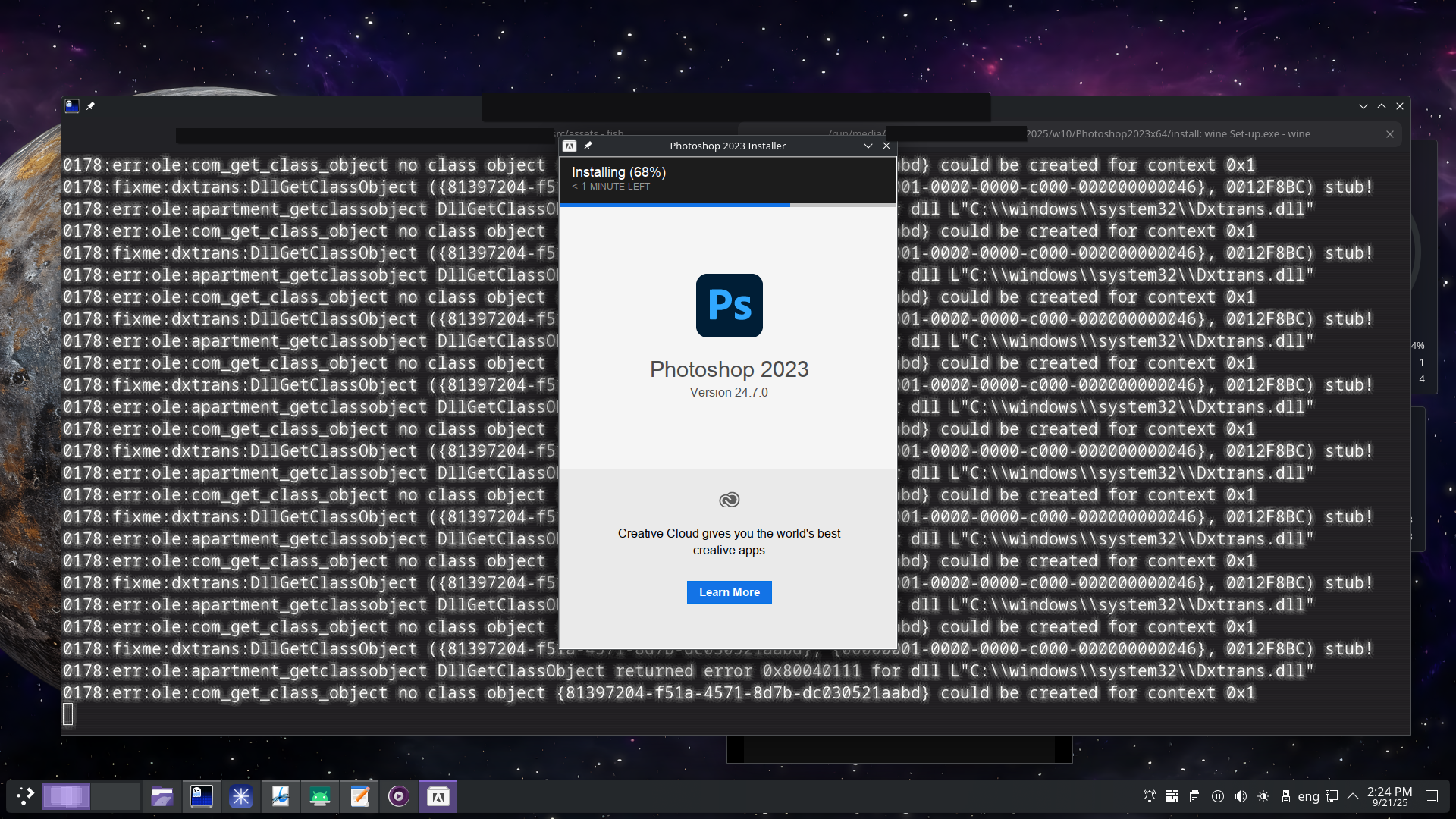Click the Photoshop Ps logo icon
1456x819 pixels.
pos(729,306)
